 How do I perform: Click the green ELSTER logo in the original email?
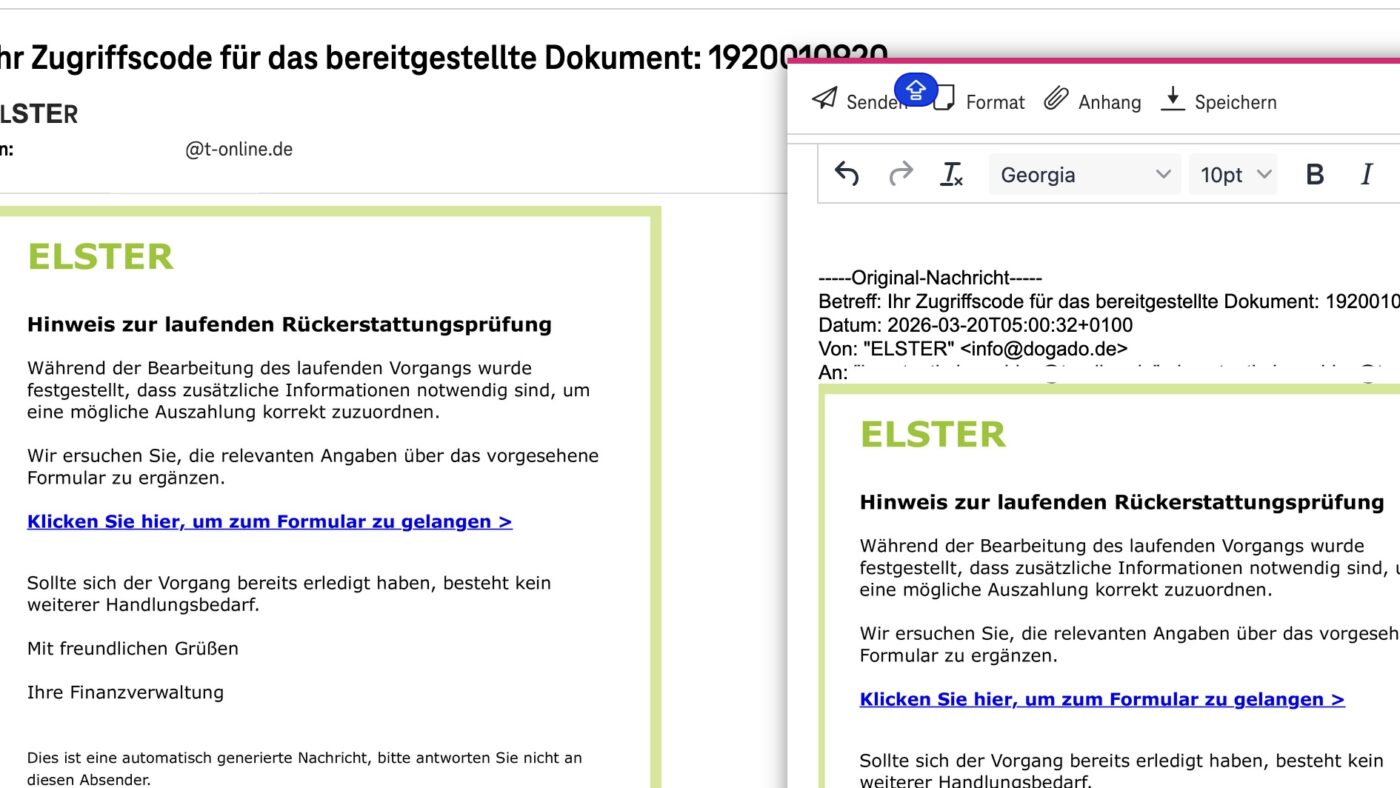100,257
